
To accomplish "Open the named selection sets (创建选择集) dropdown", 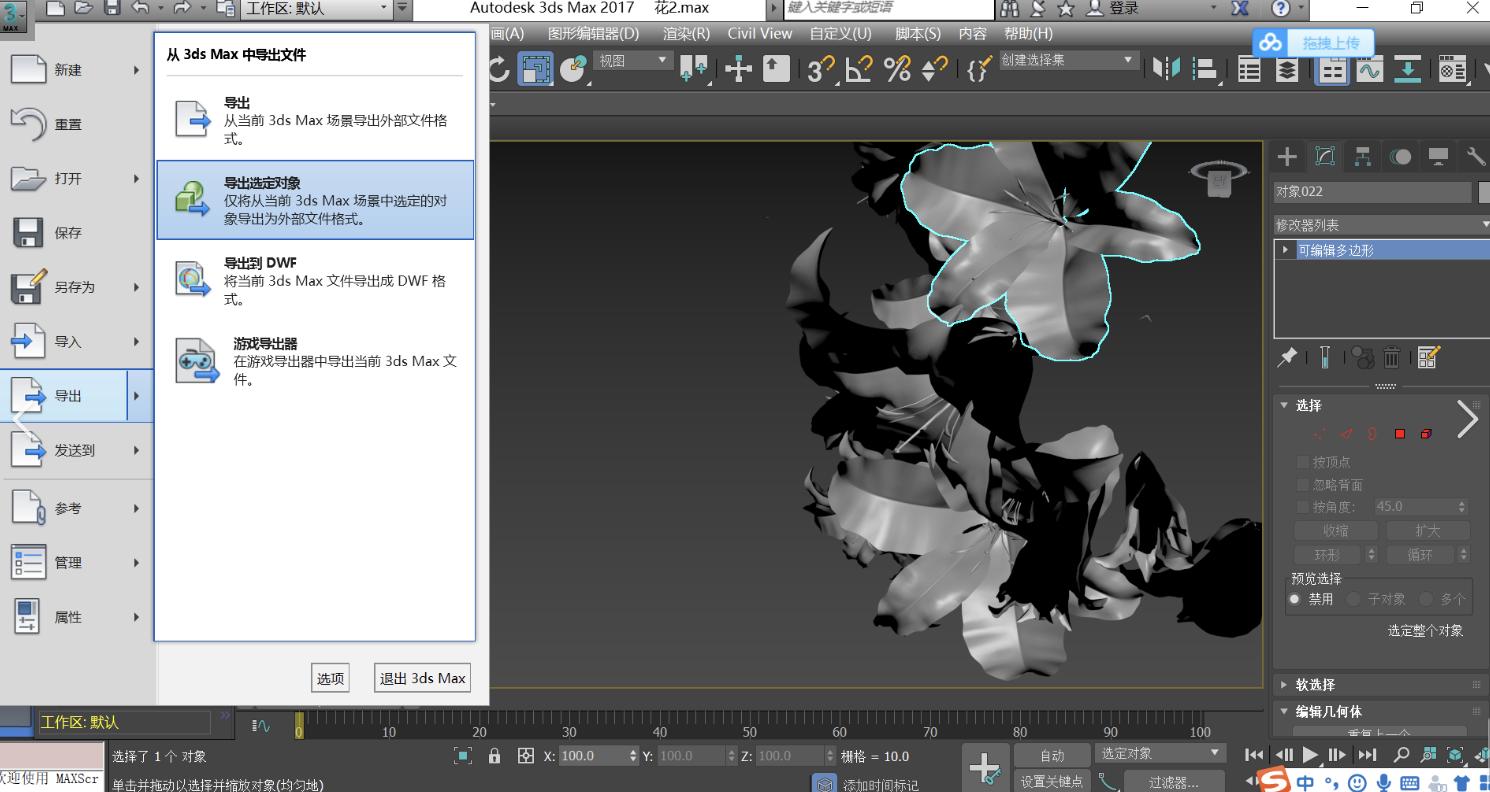I will [x=1070, y=60].
